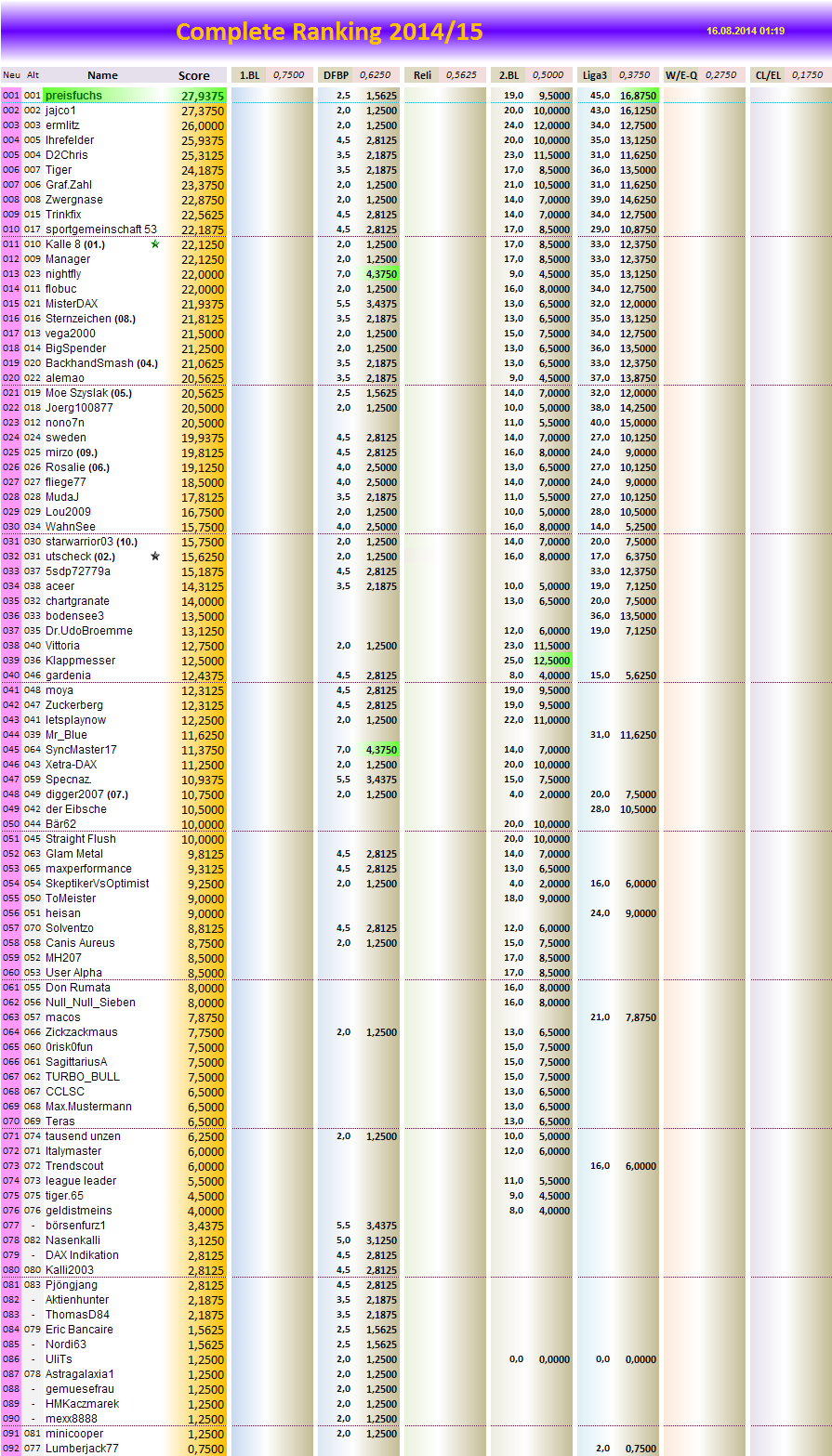Select the highlighted preisfuchs name cell

(74, 95)
